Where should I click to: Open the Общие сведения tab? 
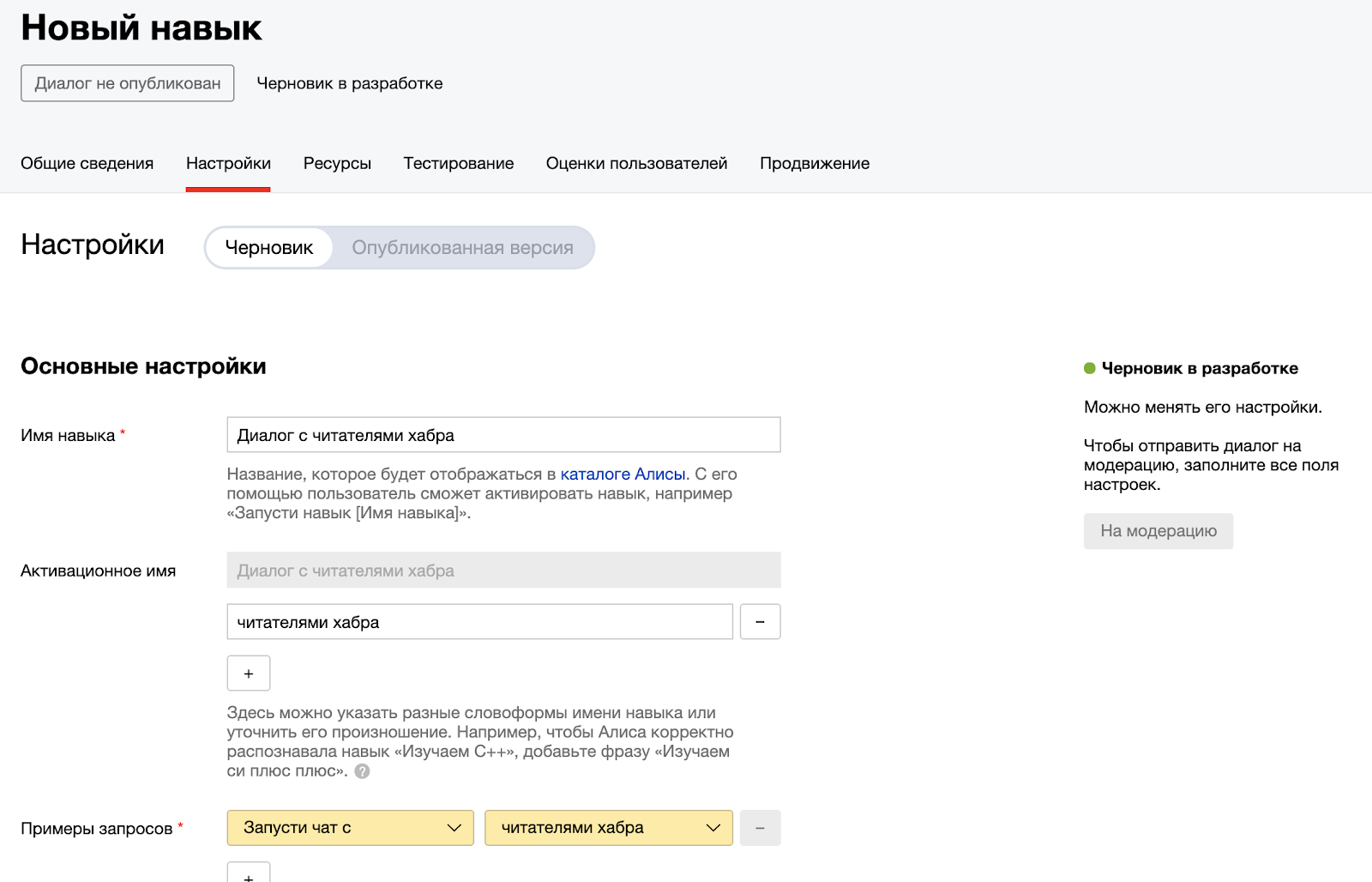[87, 163]
